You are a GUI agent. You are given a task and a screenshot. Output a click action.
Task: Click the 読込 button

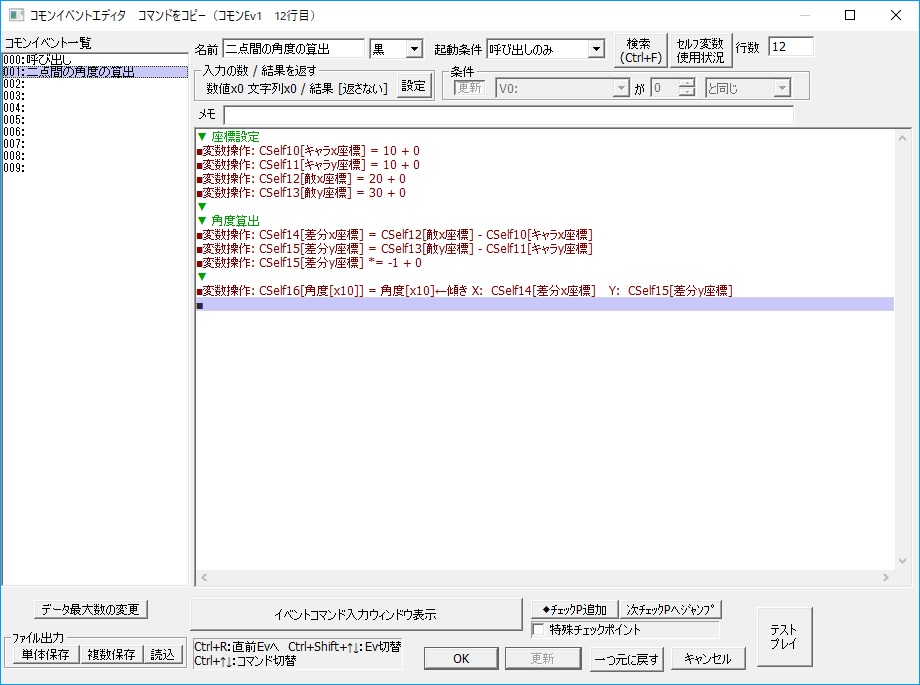pyautogui.click(x=163, y=654)
